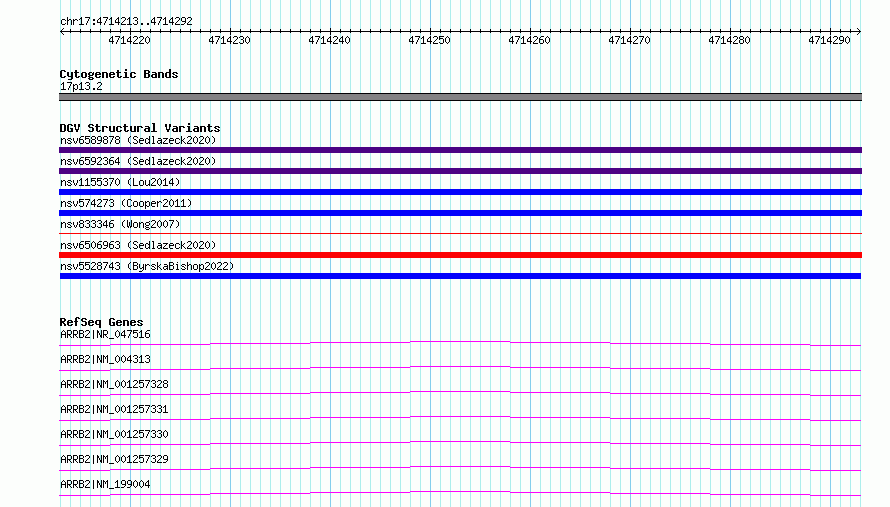
Task: Select transcript ARRB2|NM_004313 label
Action: (x=105, y=359)
